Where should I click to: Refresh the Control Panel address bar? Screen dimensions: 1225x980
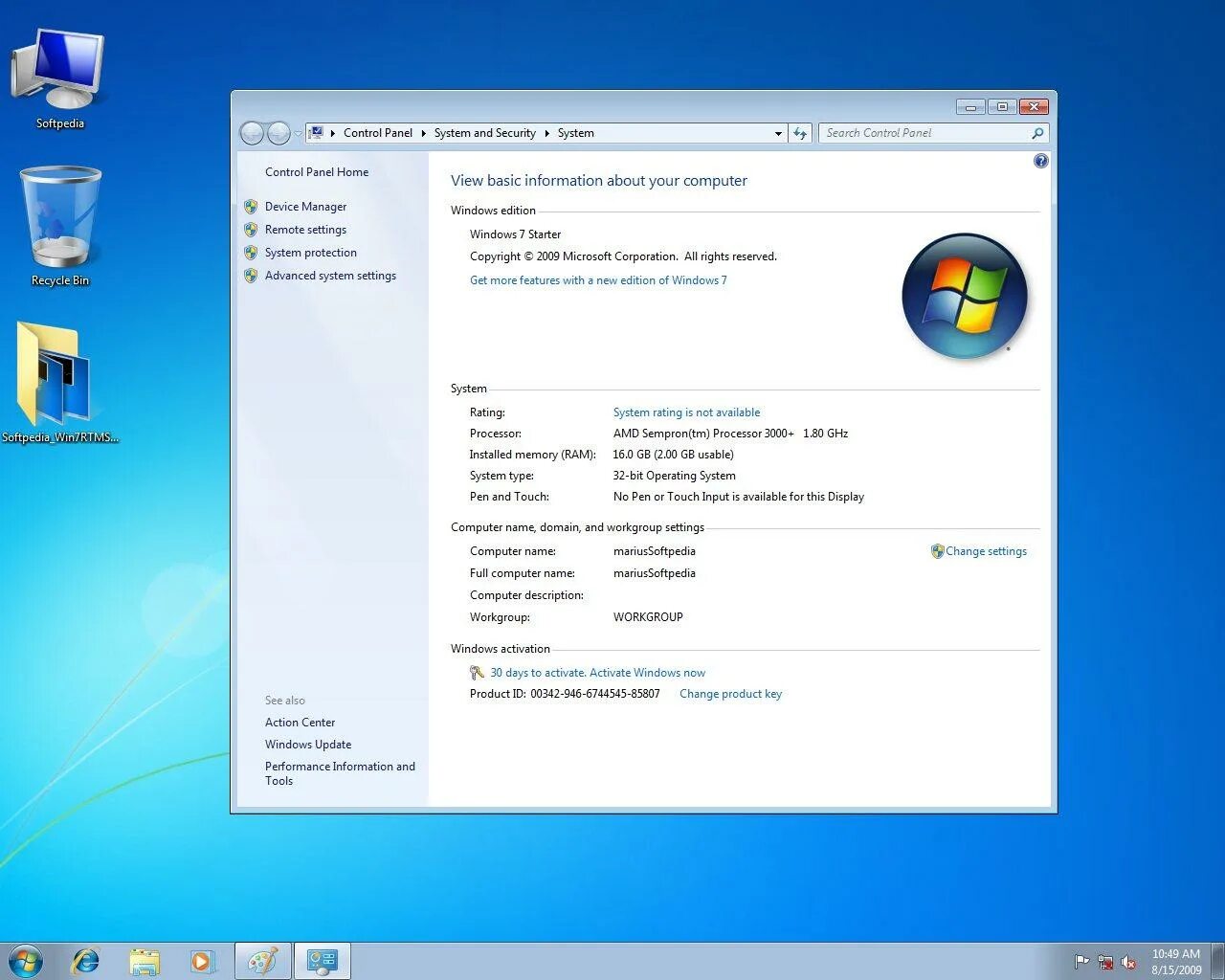[x=800, y=133]
